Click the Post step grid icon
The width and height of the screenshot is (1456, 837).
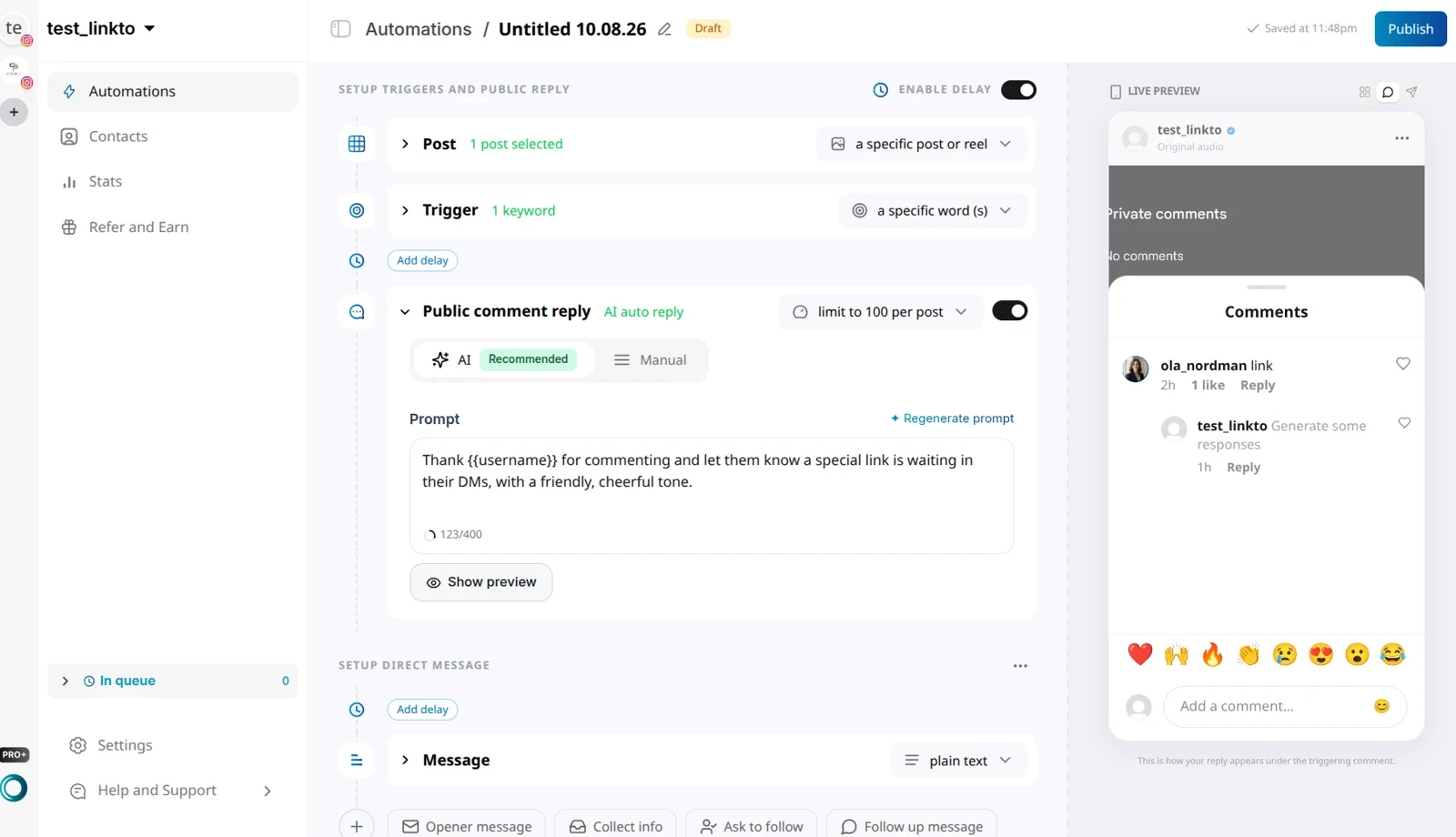[x=357, y=144]
